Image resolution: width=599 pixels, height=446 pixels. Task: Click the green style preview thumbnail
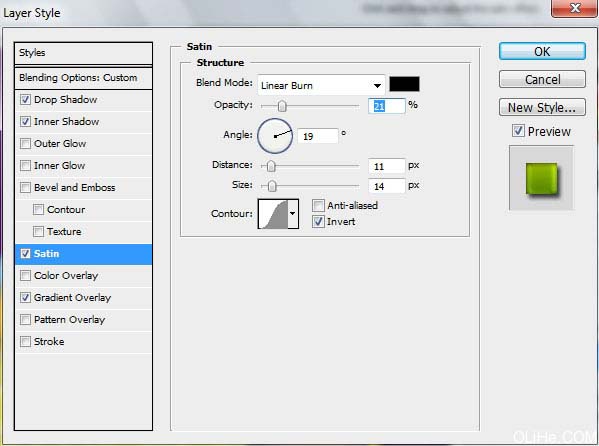click(x=541, y=178)
